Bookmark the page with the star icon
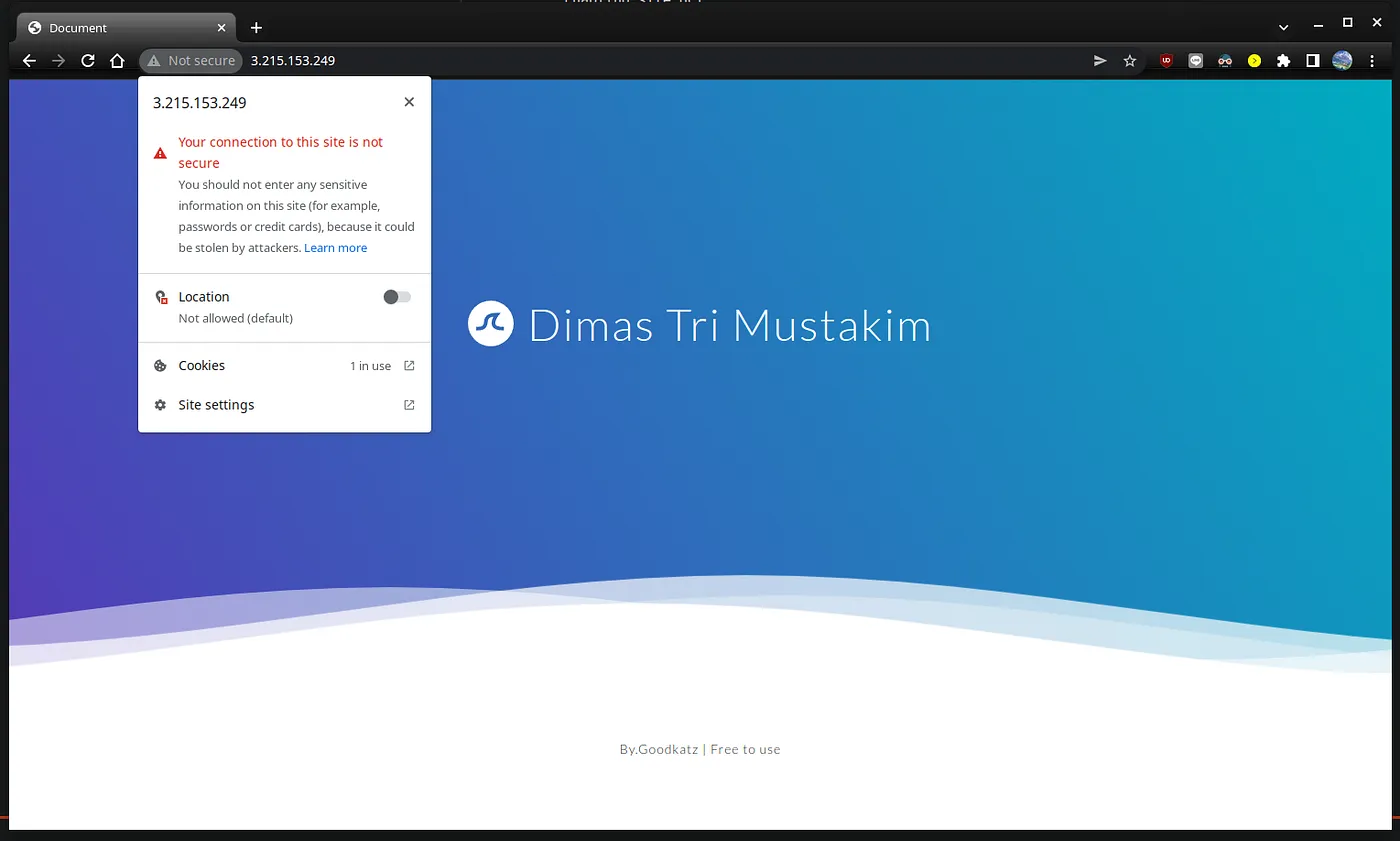 [x=1130, y=60]
